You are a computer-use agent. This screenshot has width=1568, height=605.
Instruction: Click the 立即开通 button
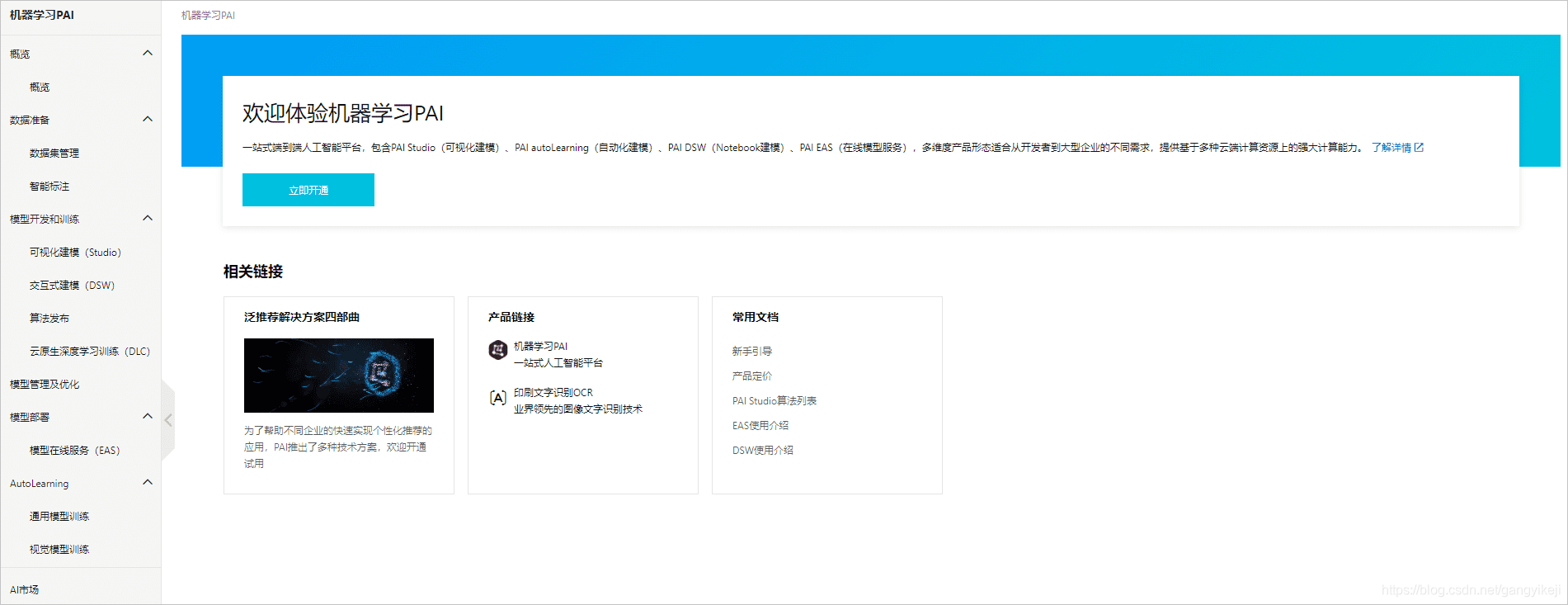click(x=308, y=190)
